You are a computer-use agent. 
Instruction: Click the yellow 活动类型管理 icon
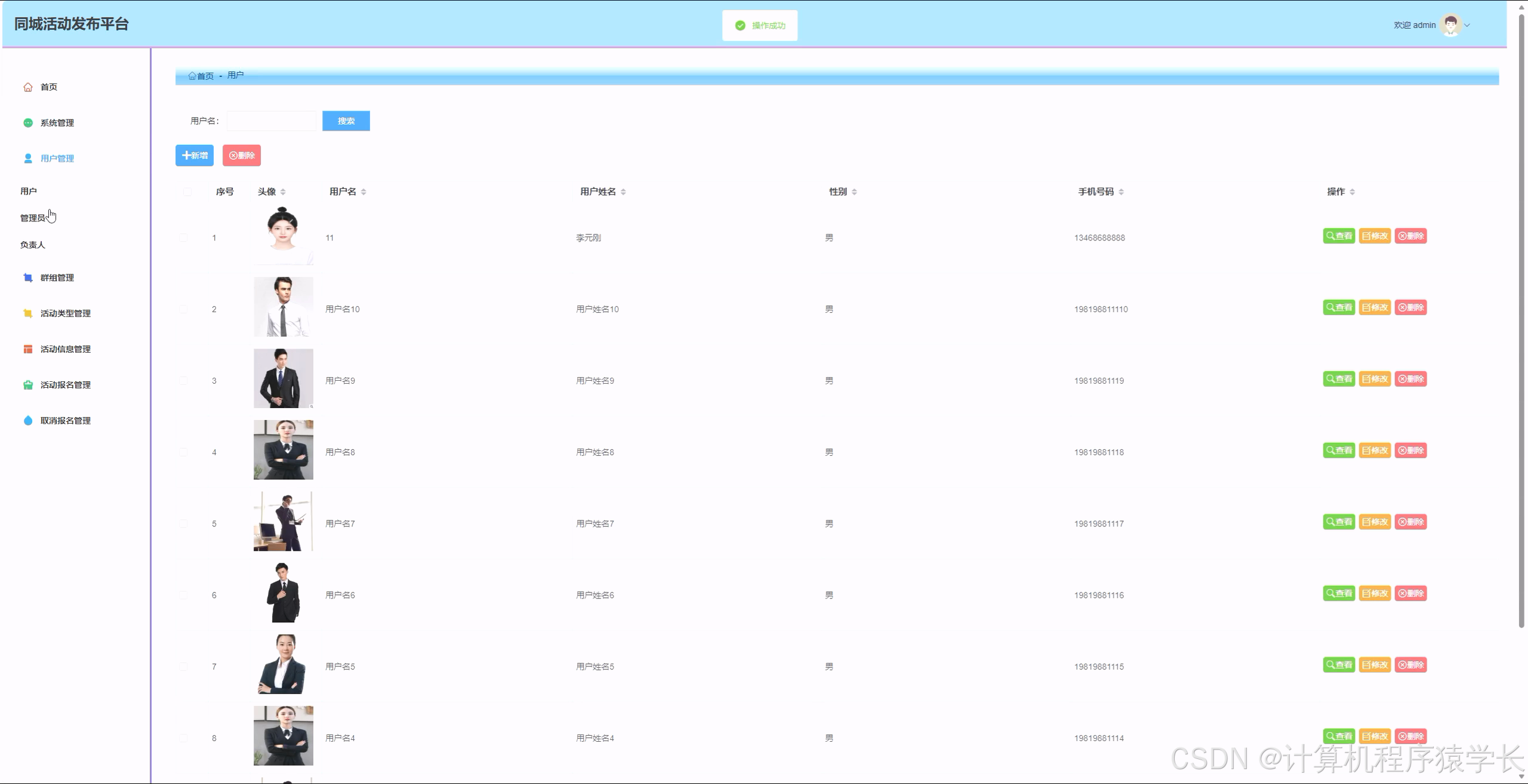[28, 314]
